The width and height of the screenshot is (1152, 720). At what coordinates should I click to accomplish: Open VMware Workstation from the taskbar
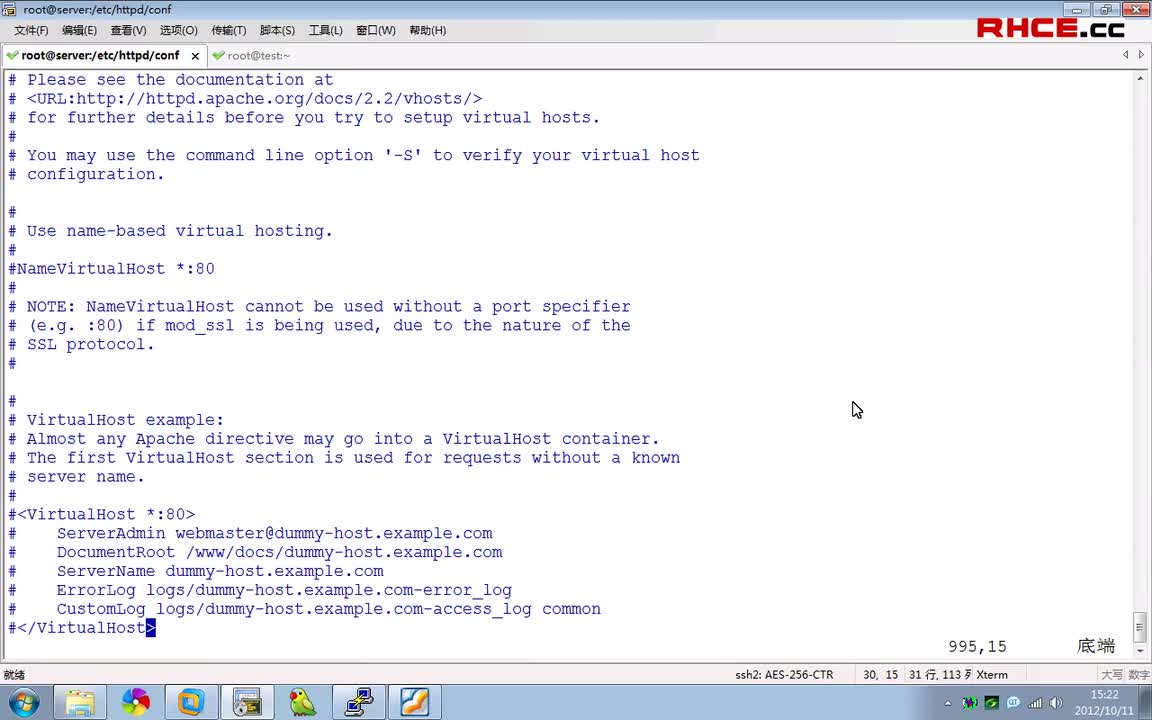(191, 703)
